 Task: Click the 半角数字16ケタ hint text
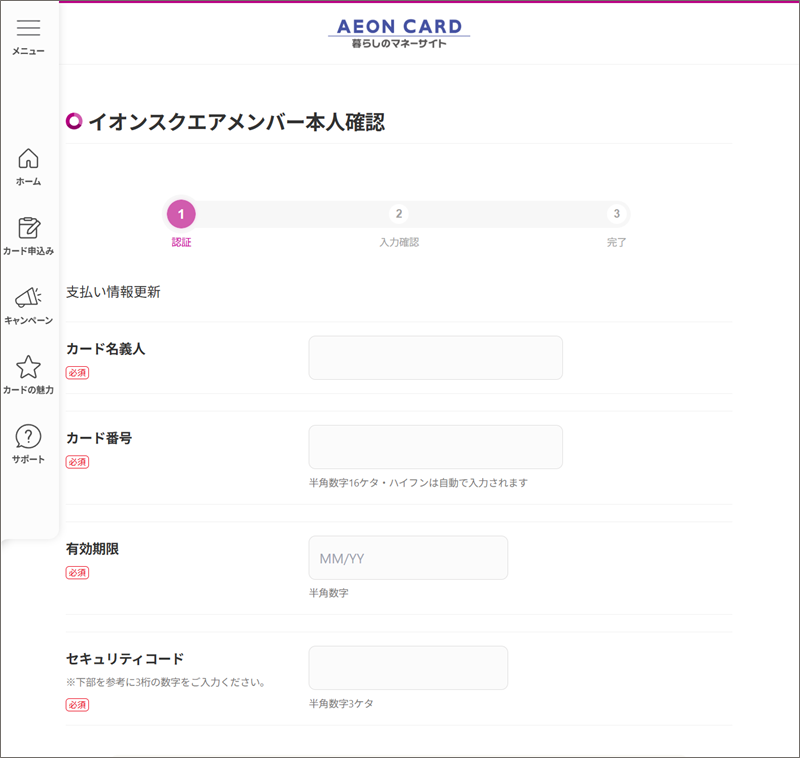pos(418,483)
